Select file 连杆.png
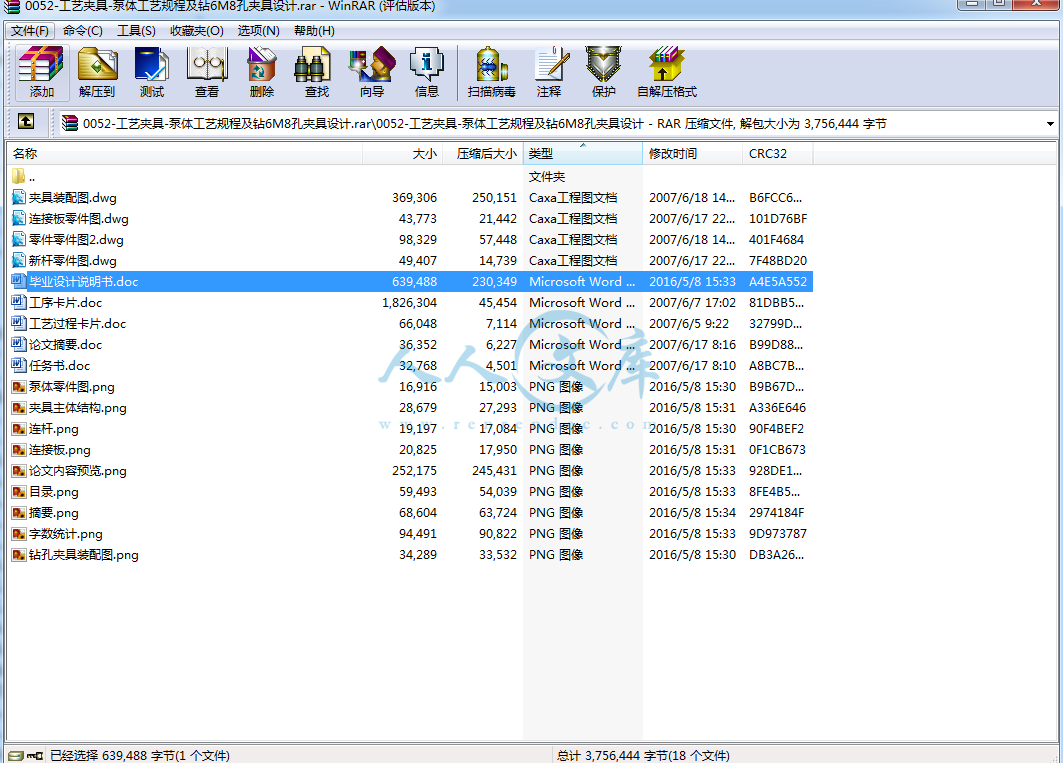 point(54,429)
